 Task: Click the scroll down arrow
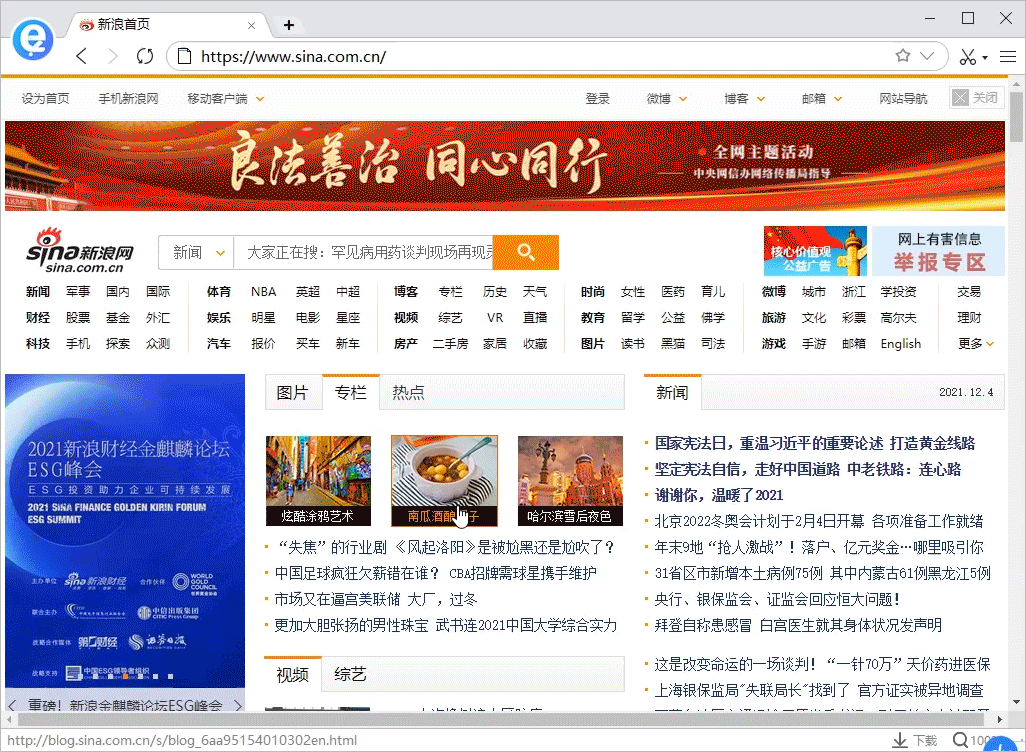pyautogui.click(x=1016, y=702)
